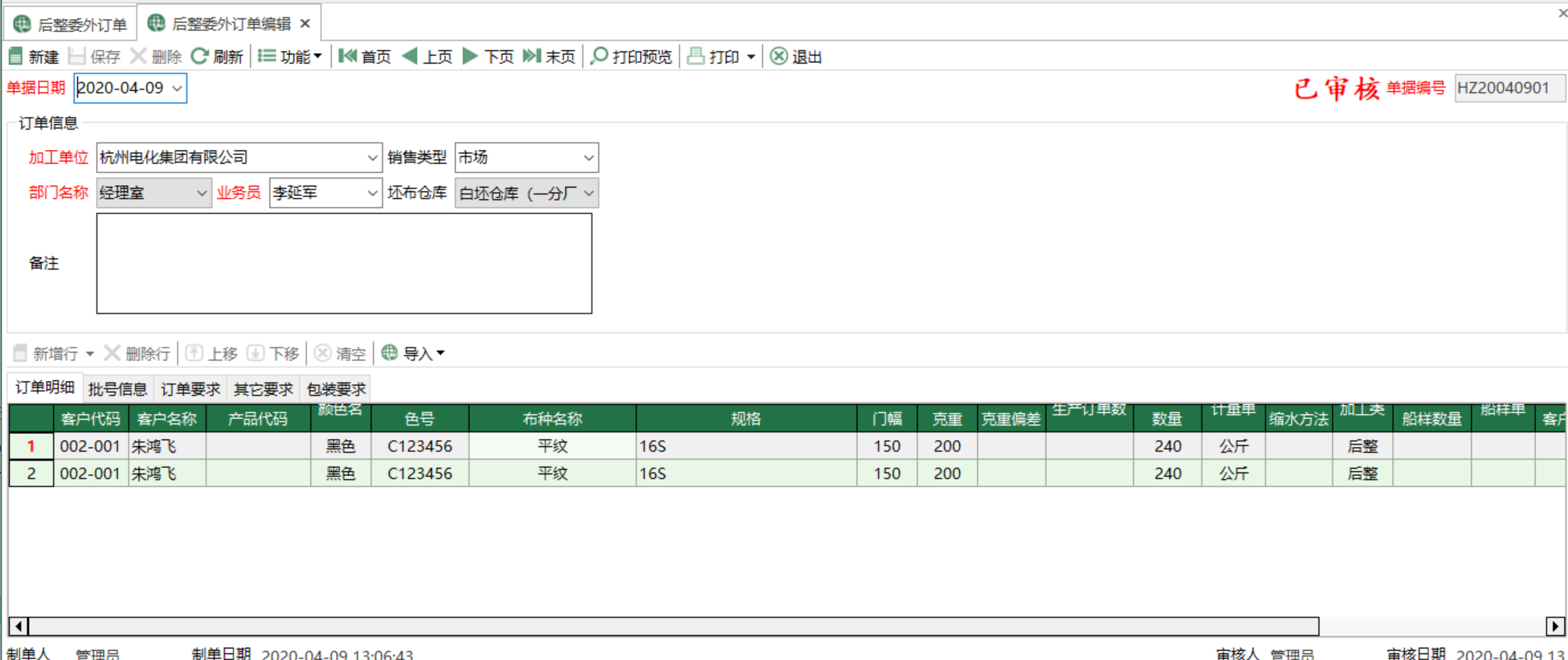The image size is (1568, 660).
Task: Select row 1 header in grid
Action: pos(31,446)
